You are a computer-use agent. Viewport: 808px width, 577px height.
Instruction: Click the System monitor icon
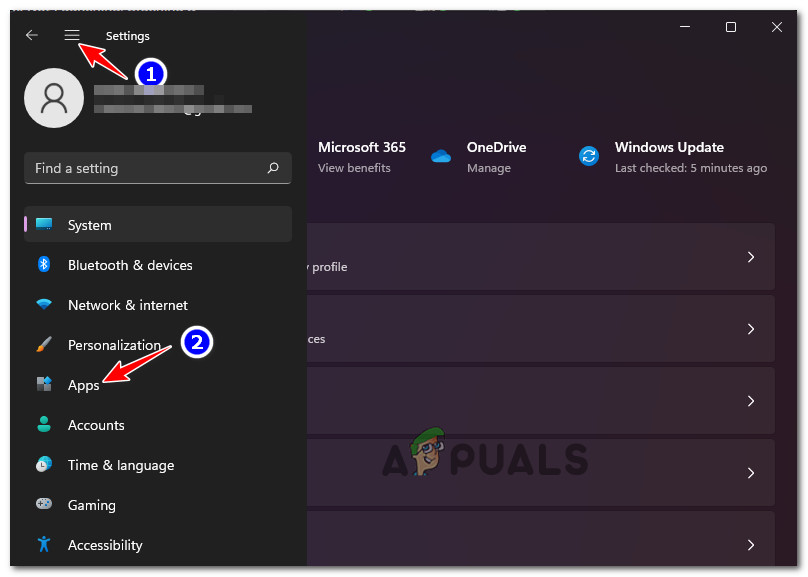tap(44, 224)
